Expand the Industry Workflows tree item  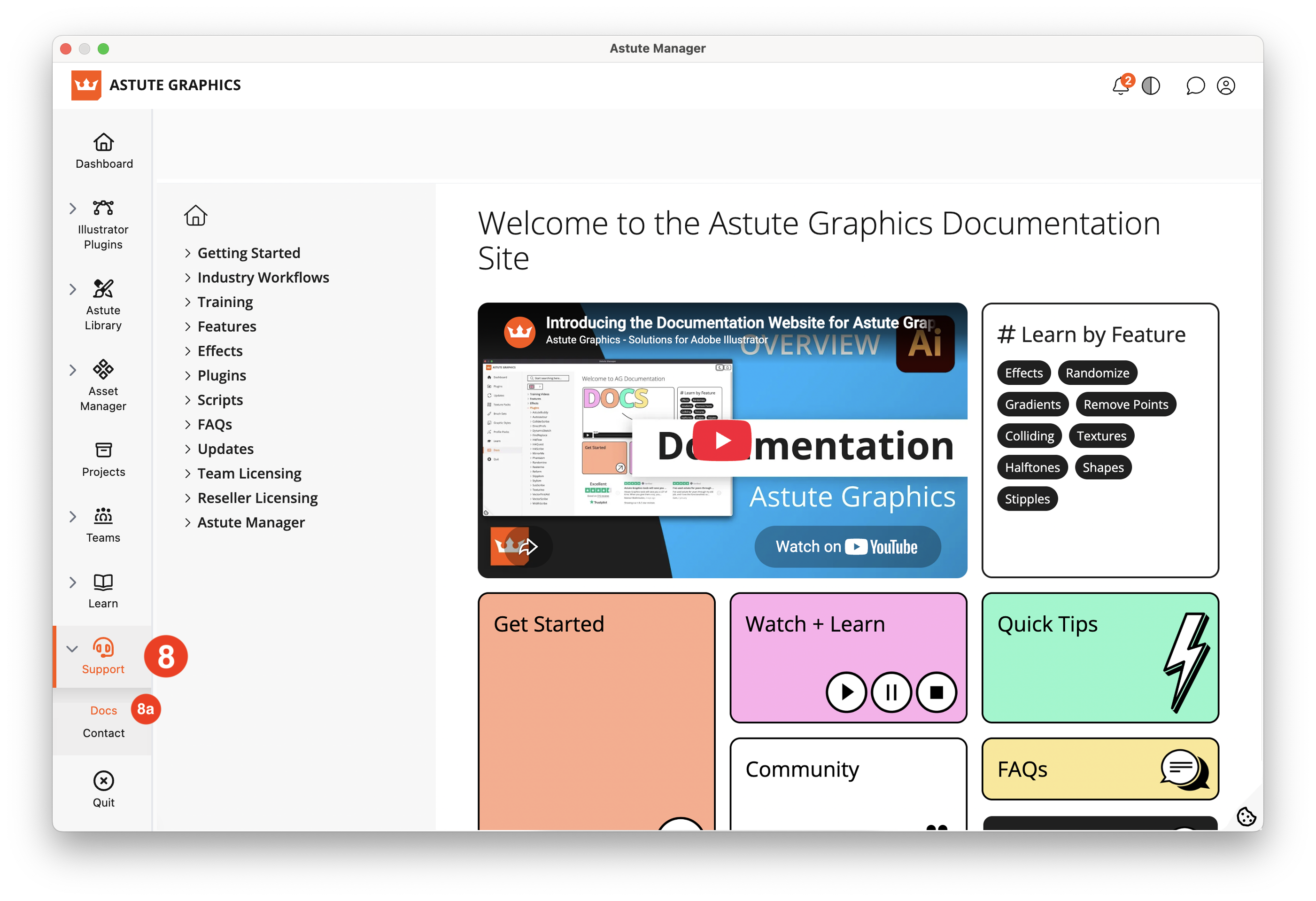click(256, 277)
